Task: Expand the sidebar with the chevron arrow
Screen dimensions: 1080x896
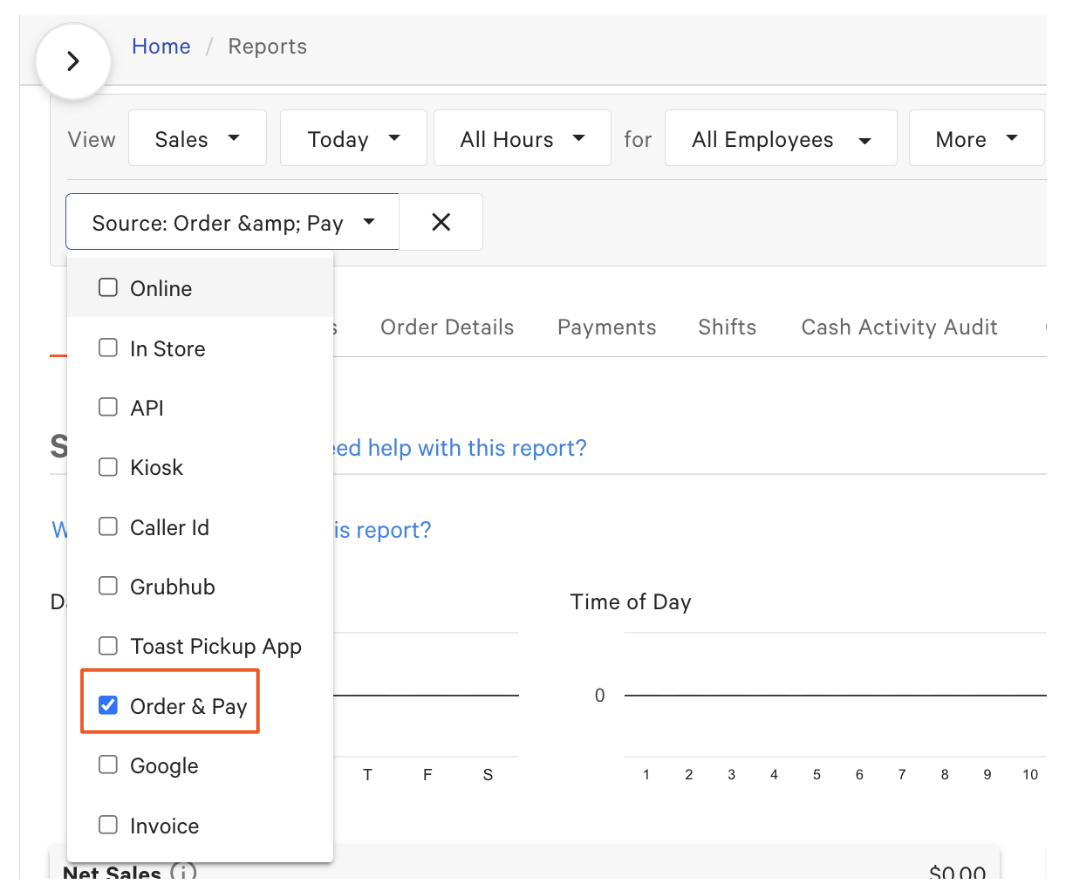Action: coord(72,61)
